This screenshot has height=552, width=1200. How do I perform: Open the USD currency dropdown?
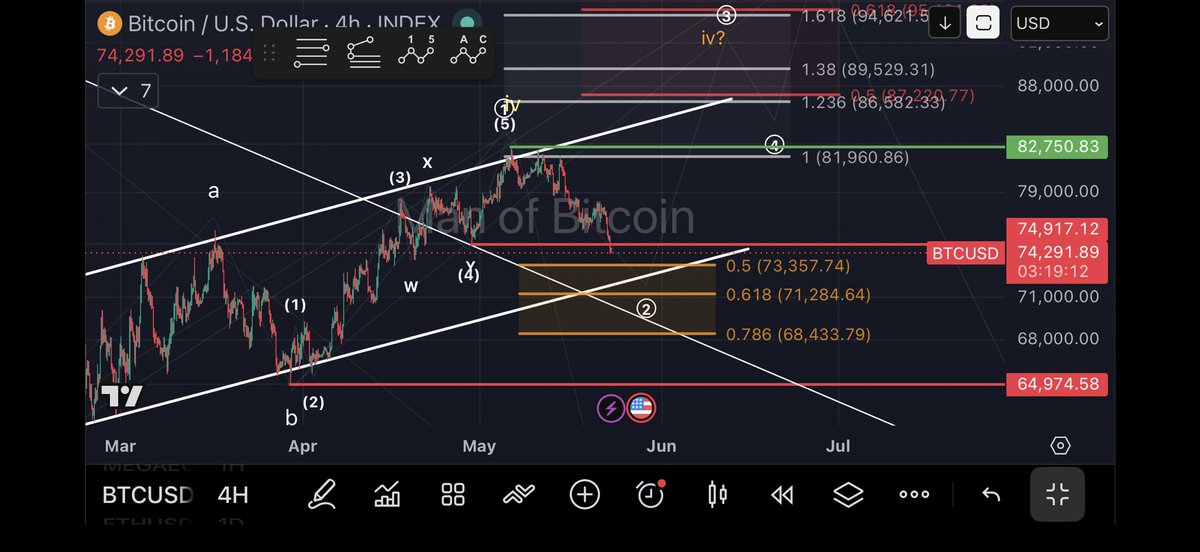pos(1059,23)
